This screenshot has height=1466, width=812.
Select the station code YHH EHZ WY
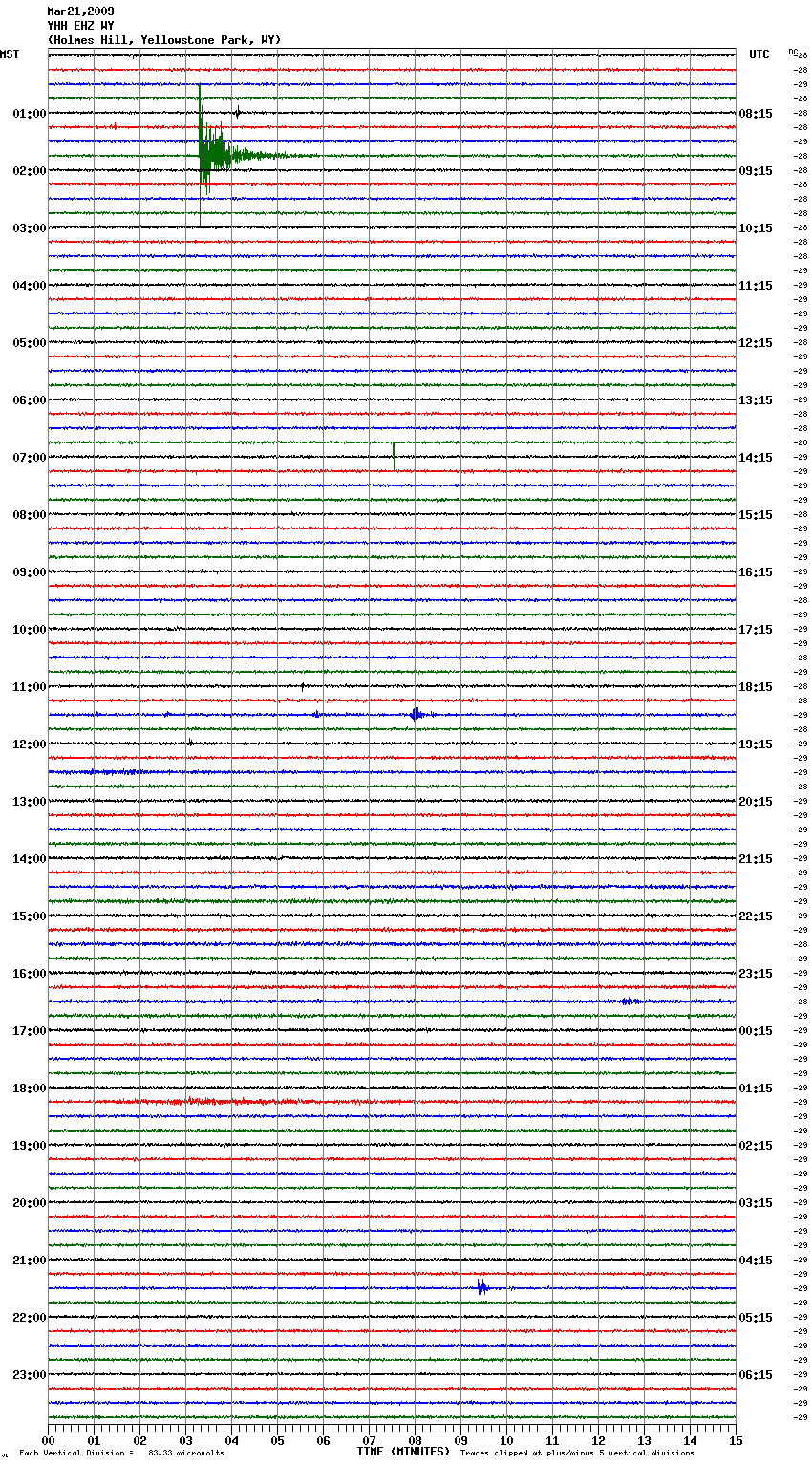(x=80, y=26)
